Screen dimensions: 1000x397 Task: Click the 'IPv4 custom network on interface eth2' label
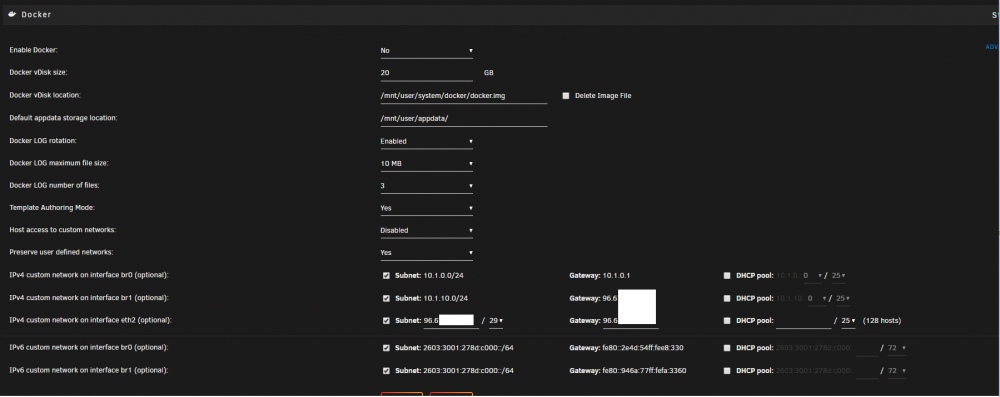91,320
